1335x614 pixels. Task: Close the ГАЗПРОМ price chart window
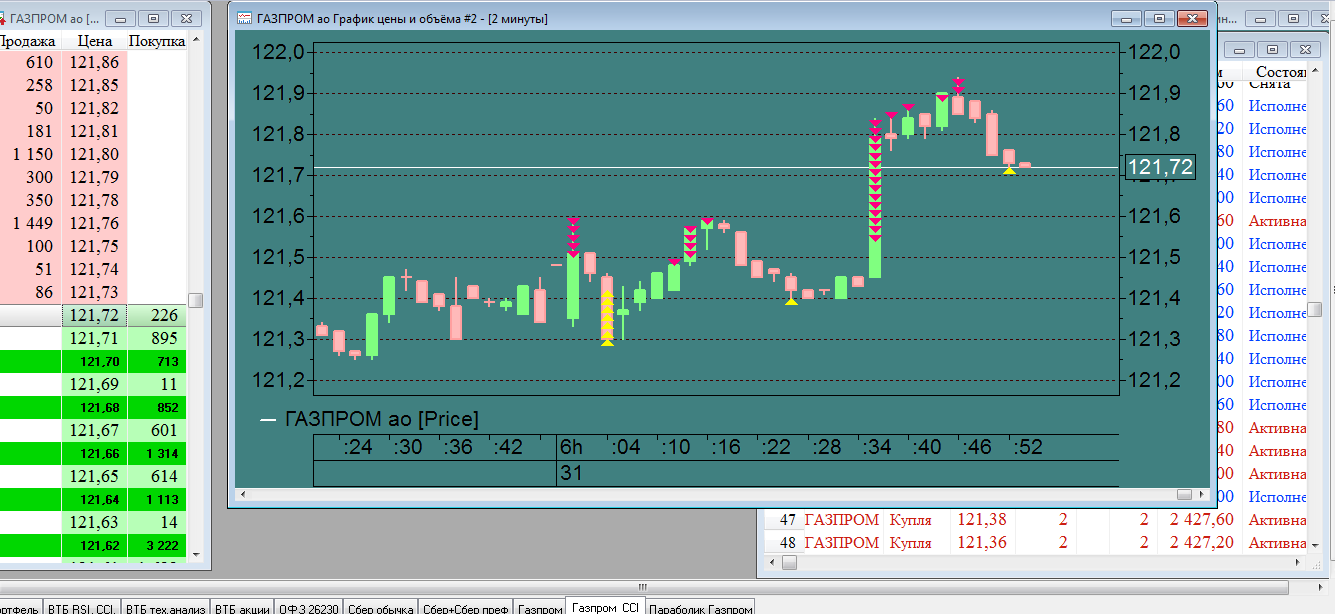click(x=1192, y=18)
